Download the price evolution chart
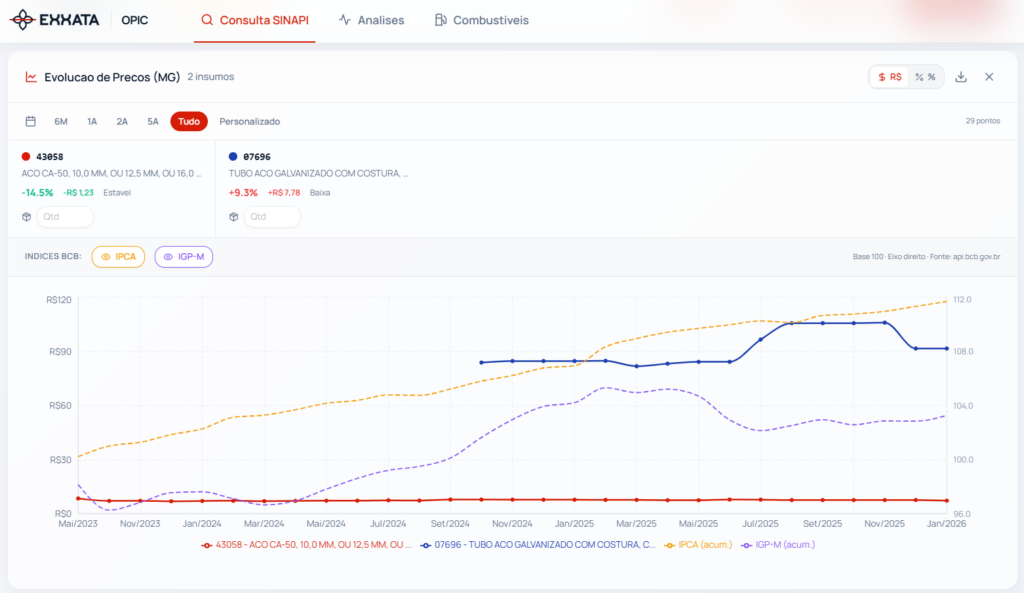The width and height of the screenshot is (1024, 593). (x=961, y=77)
